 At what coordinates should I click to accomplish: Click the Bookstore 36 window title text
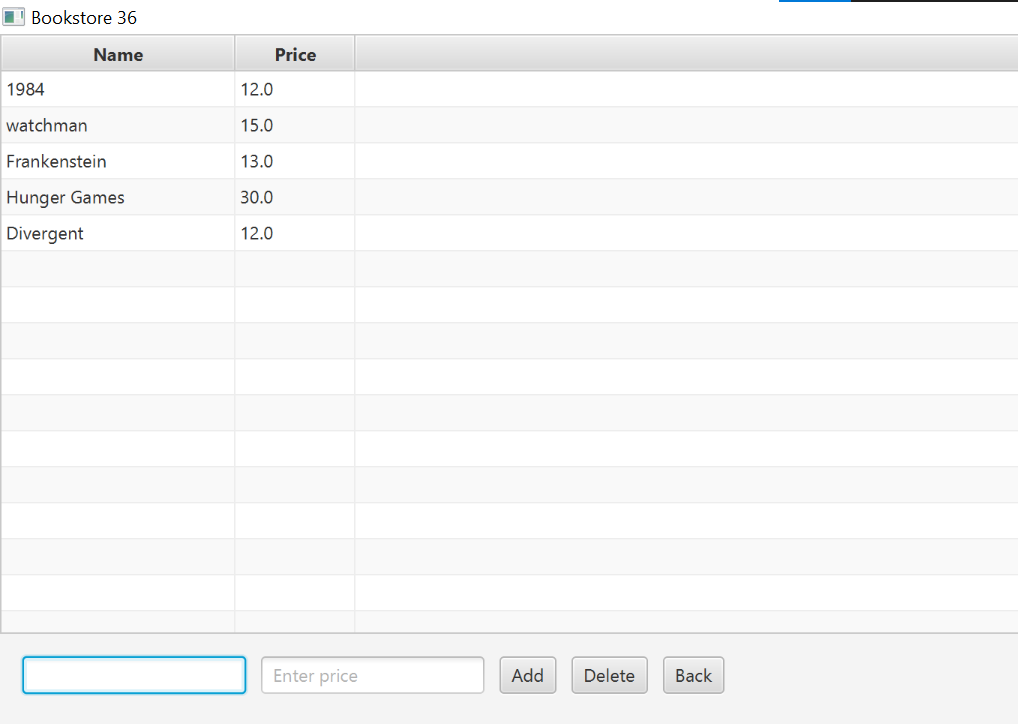coord(84,18)
